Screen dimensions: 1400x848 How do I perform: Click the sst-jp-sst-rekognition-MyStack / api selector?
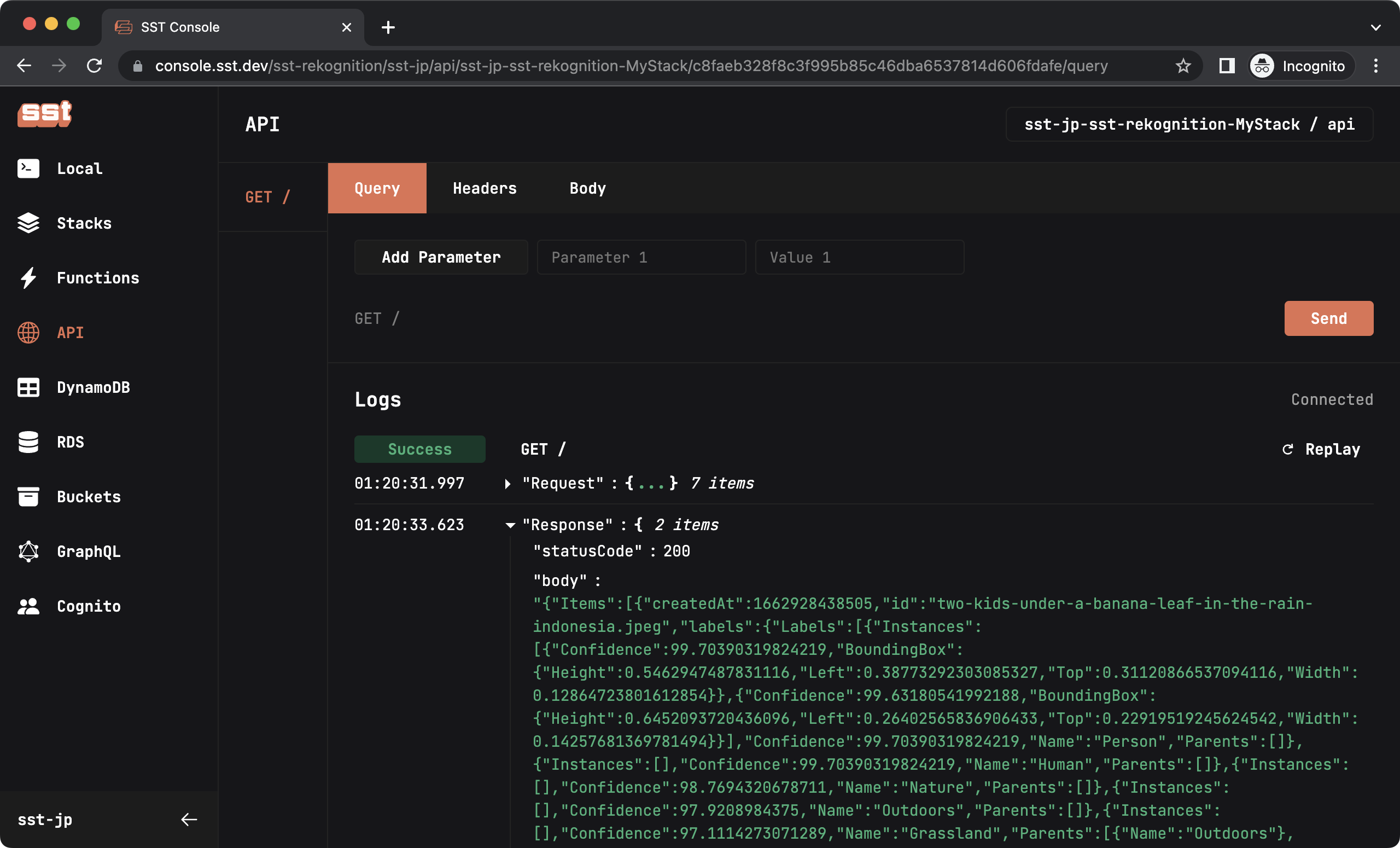pos(1189,125)
